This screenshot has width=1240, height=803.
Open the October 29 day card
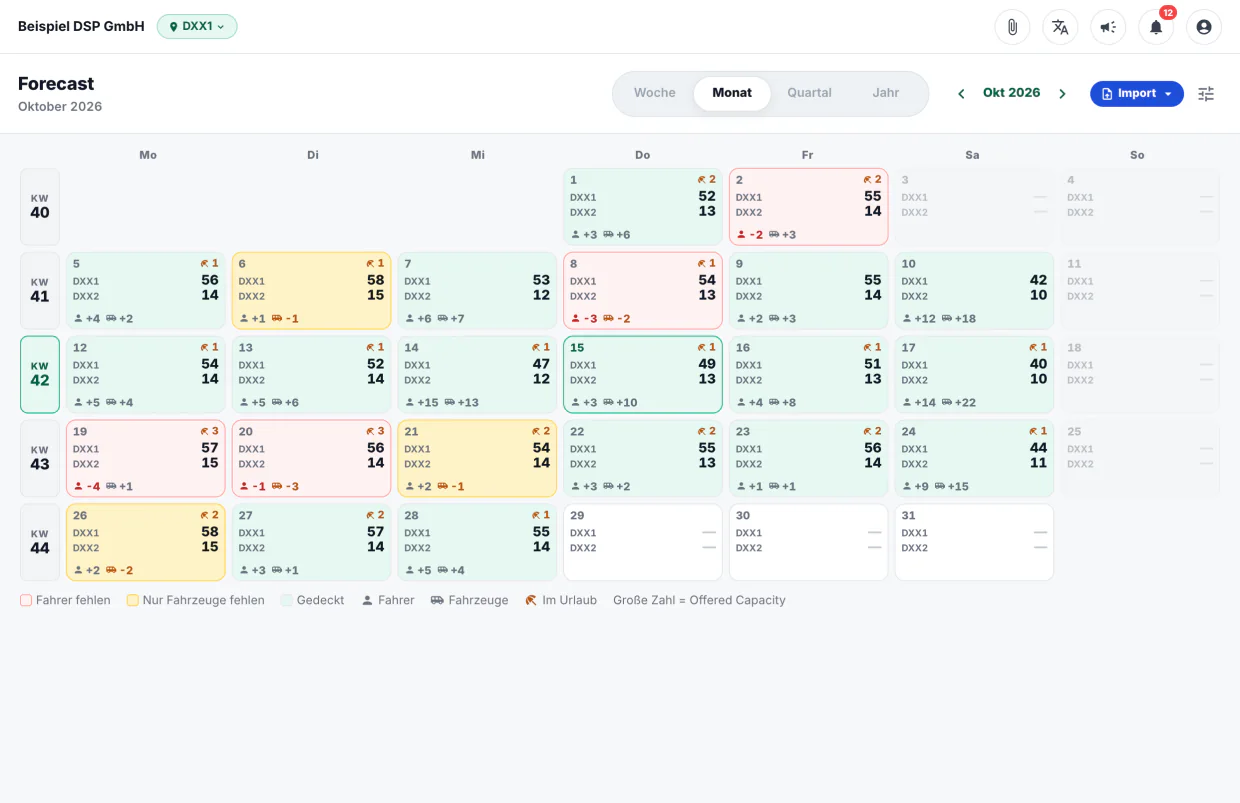[x=643, y=543]
